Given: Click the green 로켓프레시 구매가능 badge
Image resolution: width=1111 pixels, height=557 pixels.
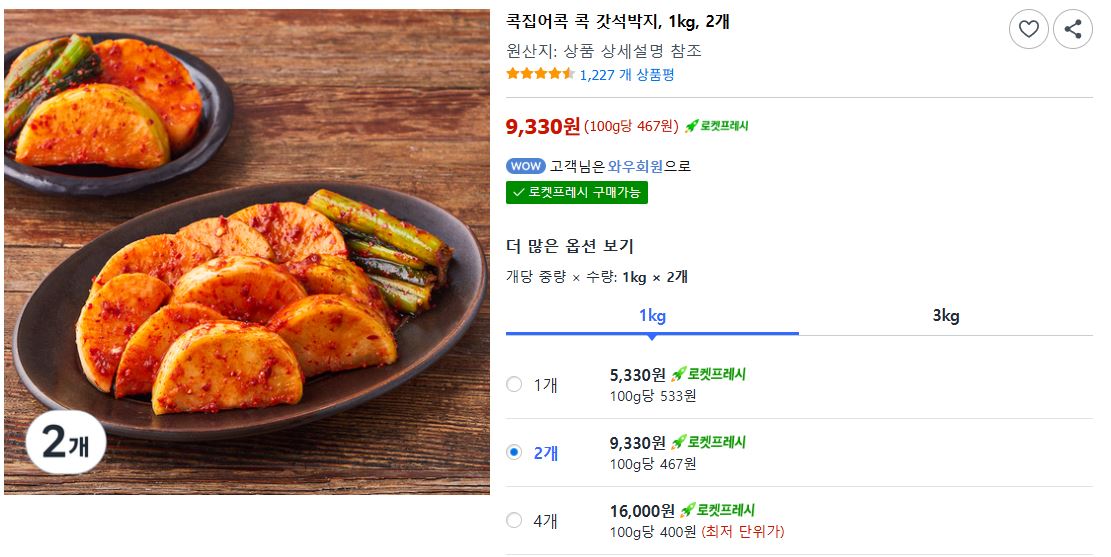Looking at the screenshot, I should [577, 193].
